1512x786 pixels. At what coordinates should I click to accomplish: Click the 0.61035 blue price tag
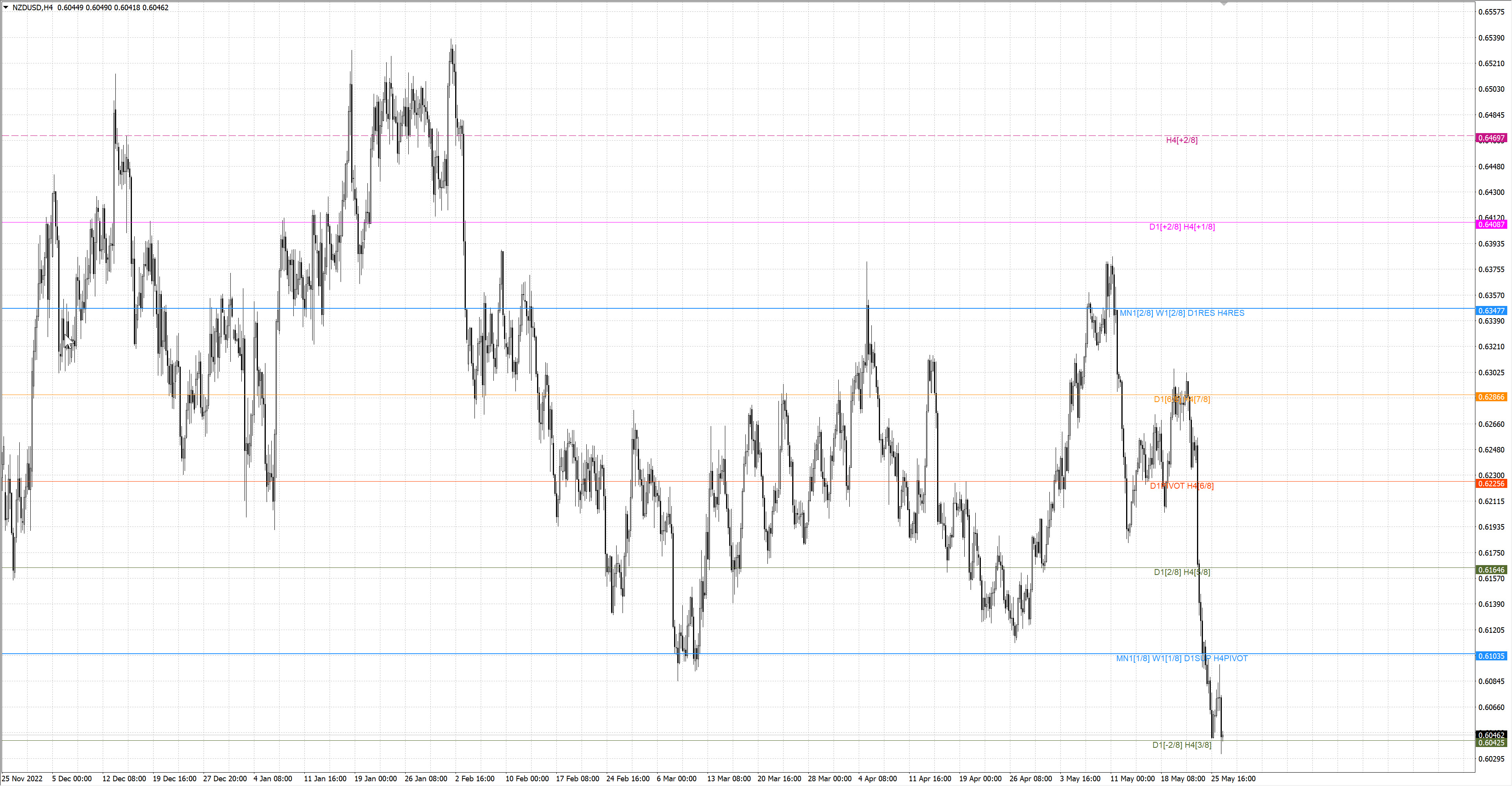(x=1491, y=656)
